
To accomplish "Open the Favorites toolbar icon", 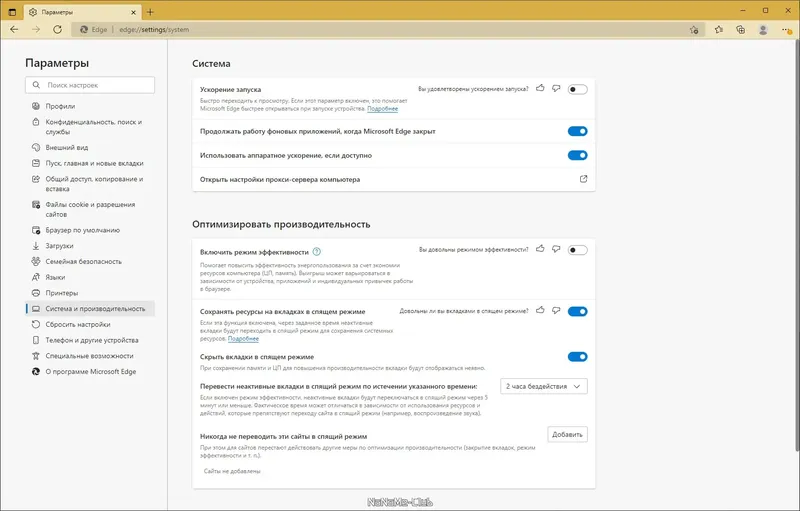I will [719, 30].
